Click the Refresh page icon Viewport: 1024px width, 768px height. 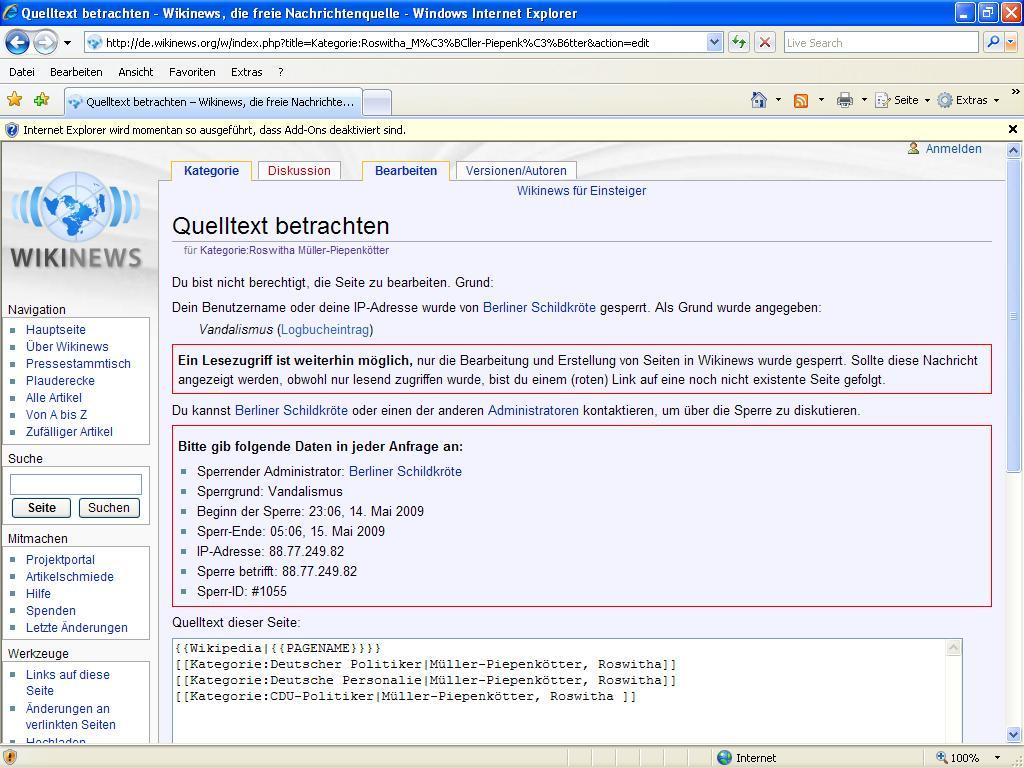coord(739,43)
